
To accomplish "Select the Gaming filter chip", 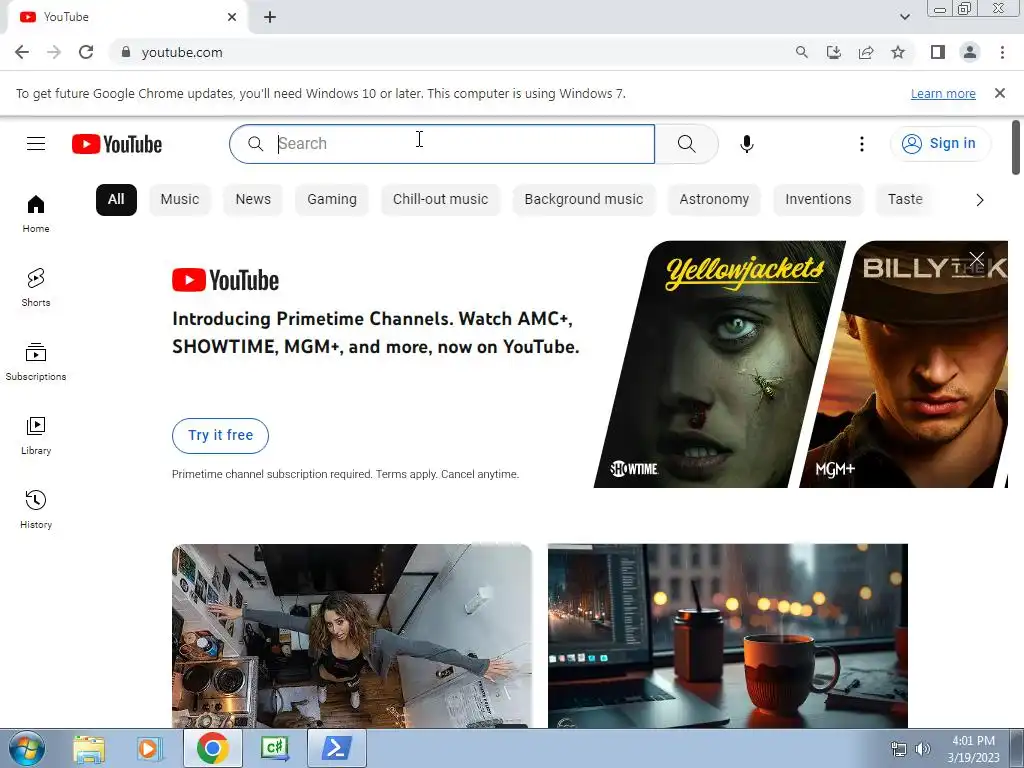I will coord(332,200).
